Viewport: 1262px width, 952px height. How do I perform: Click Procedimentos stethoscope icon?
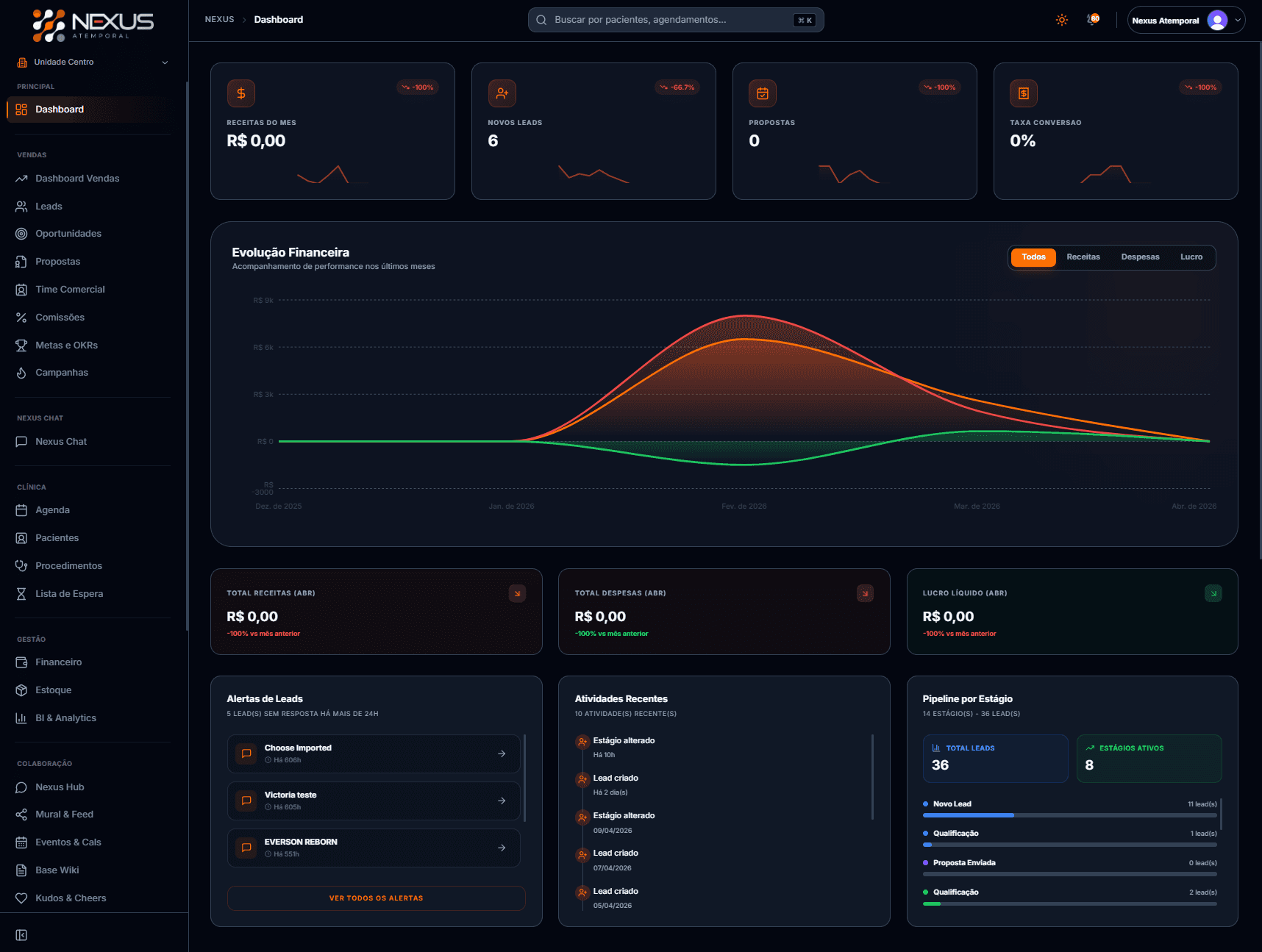click(x=21, y=566)
